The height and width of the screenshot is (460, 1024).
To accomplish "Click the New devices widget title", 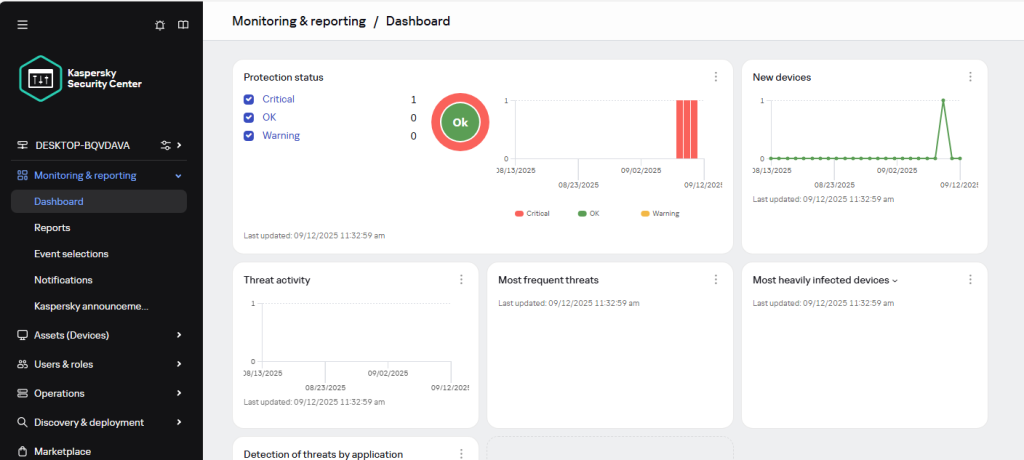I will tap(782, 77).
